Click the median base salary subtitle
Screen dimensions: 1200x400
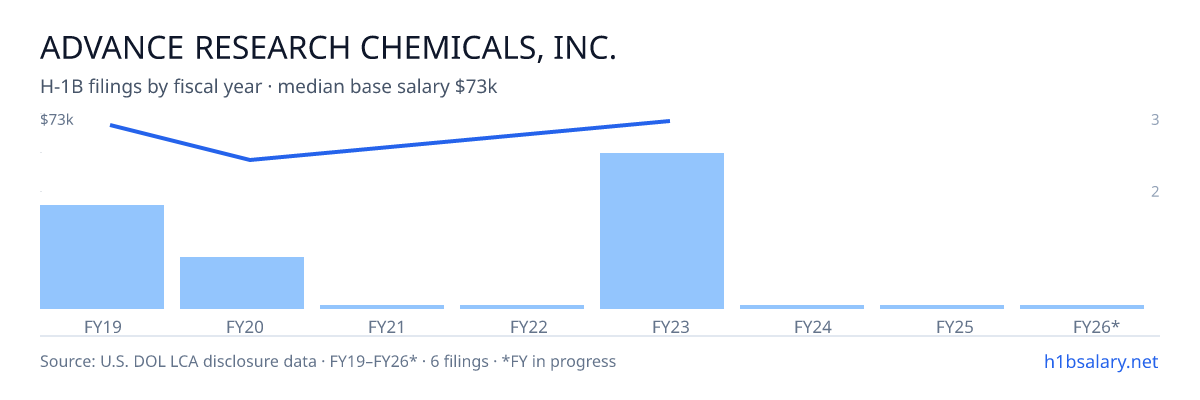point(388,87)
